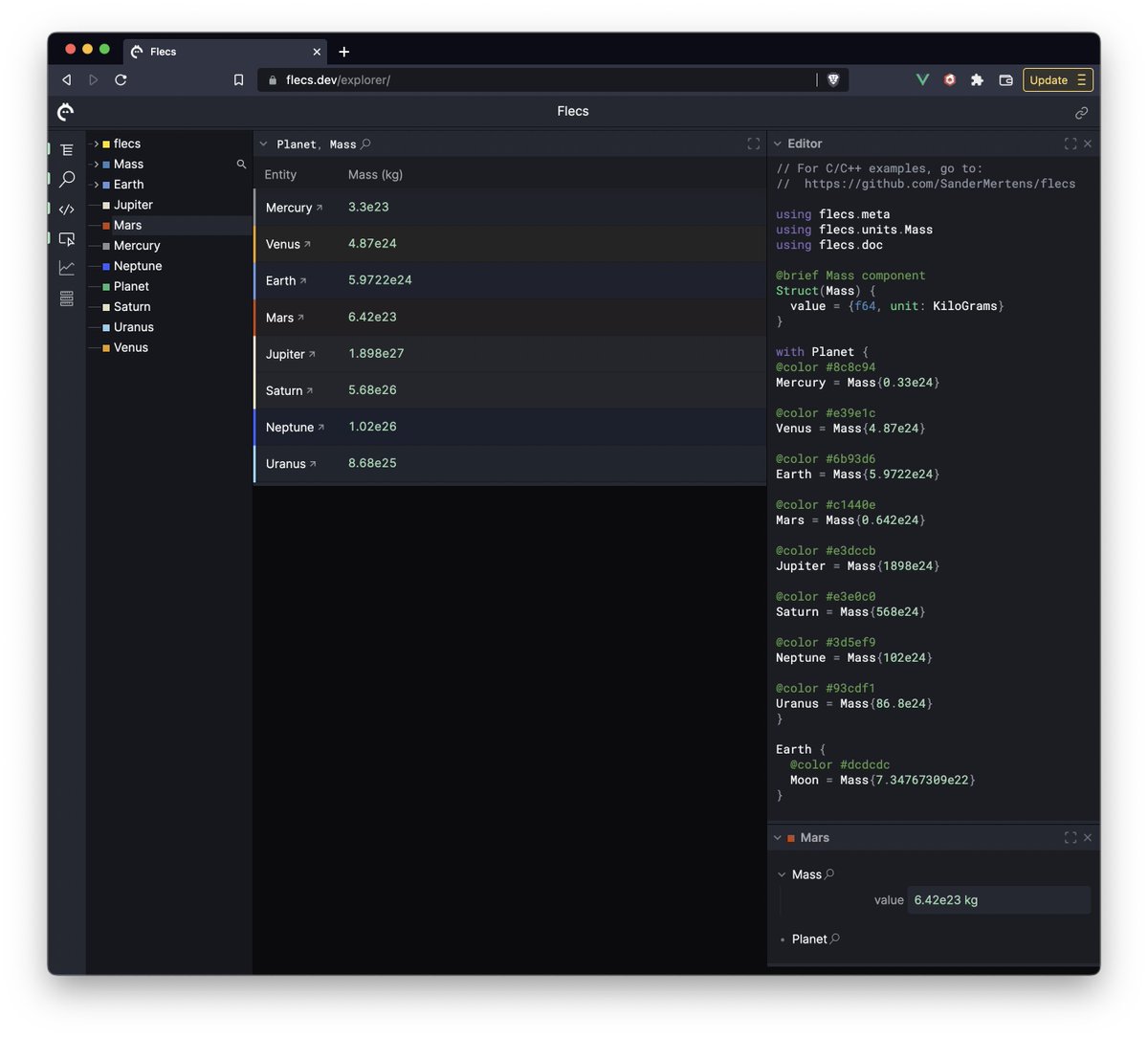Click the Planet, Mass query field
This screenshot has height=1038, width=1148.
(x=316, y=144)
